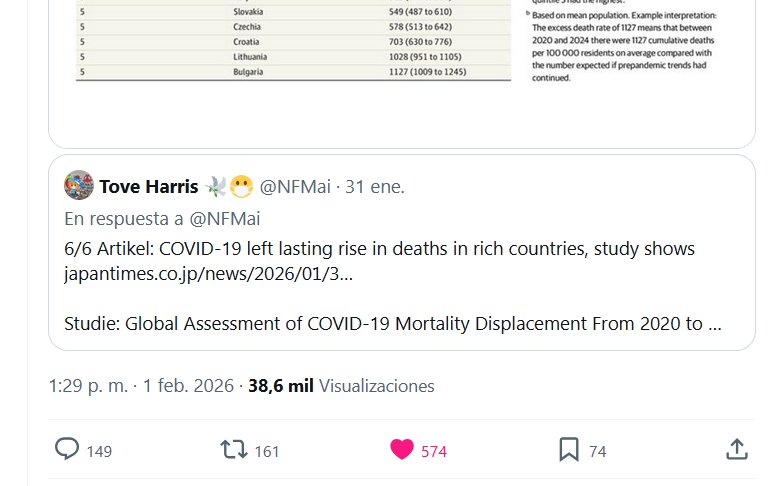The width and height of the screenshot is (776, 486).
Task: Click the 149 replies count
Action: pos(99,452)
